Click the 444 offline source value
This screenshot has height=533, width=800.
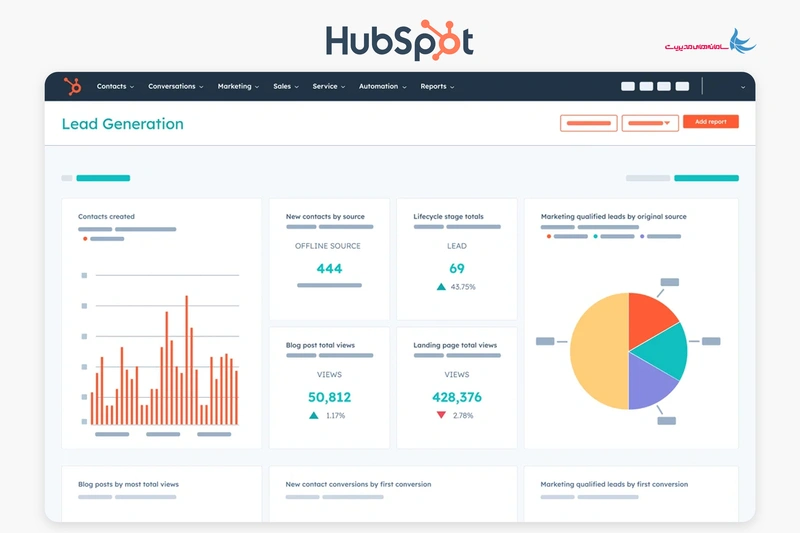(x=329, y=268)
